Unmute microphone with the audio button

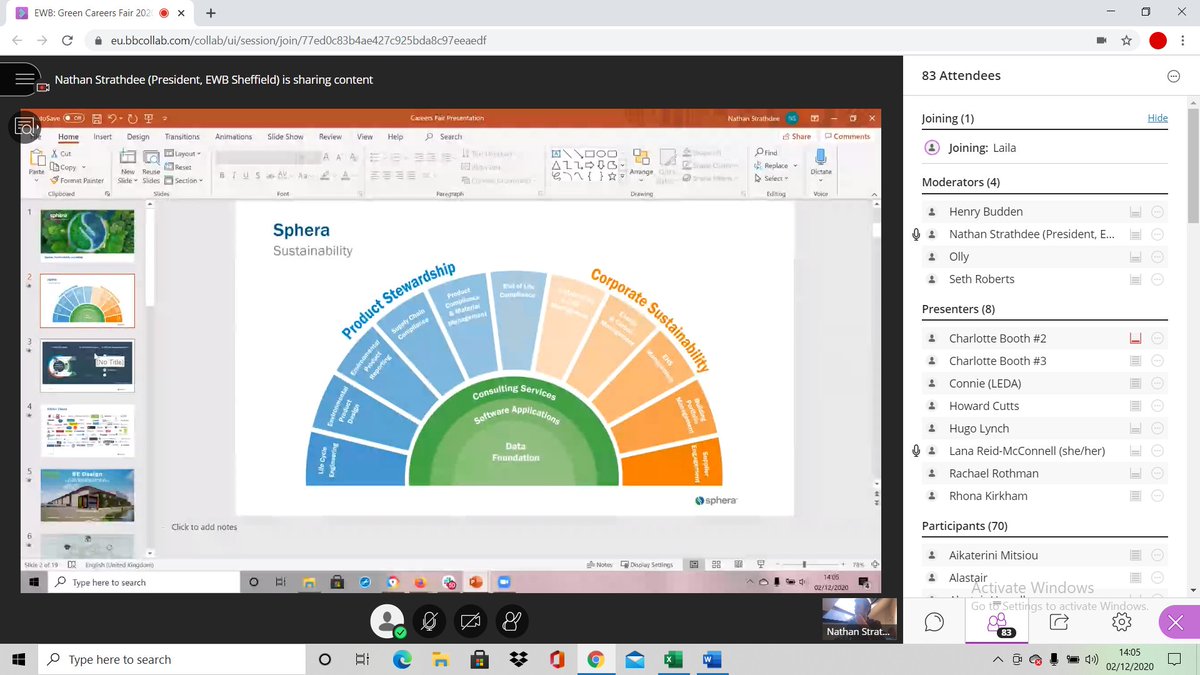[x=428, y=621]
